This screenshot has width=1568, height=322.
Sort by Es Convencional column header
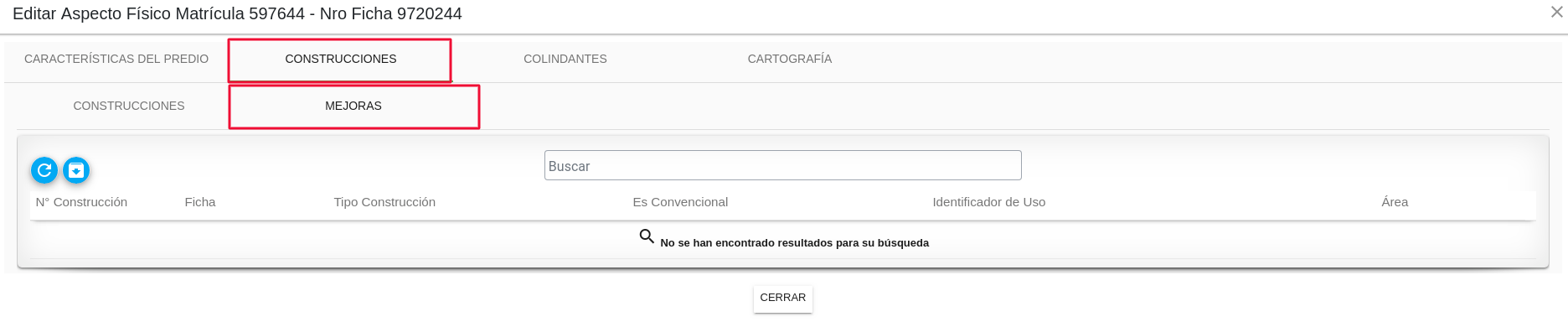coord(680,202)
